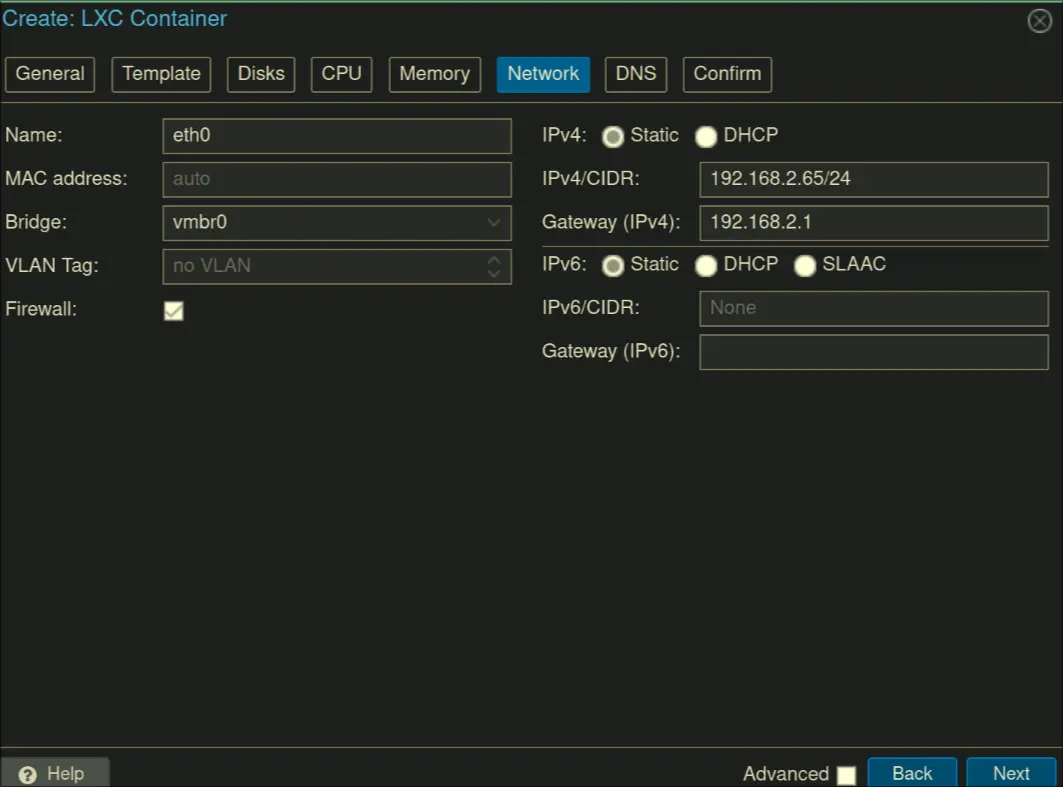Click the IPv6/CIDR input field
The image size is (1063, 787).
(x=873, y=308)
